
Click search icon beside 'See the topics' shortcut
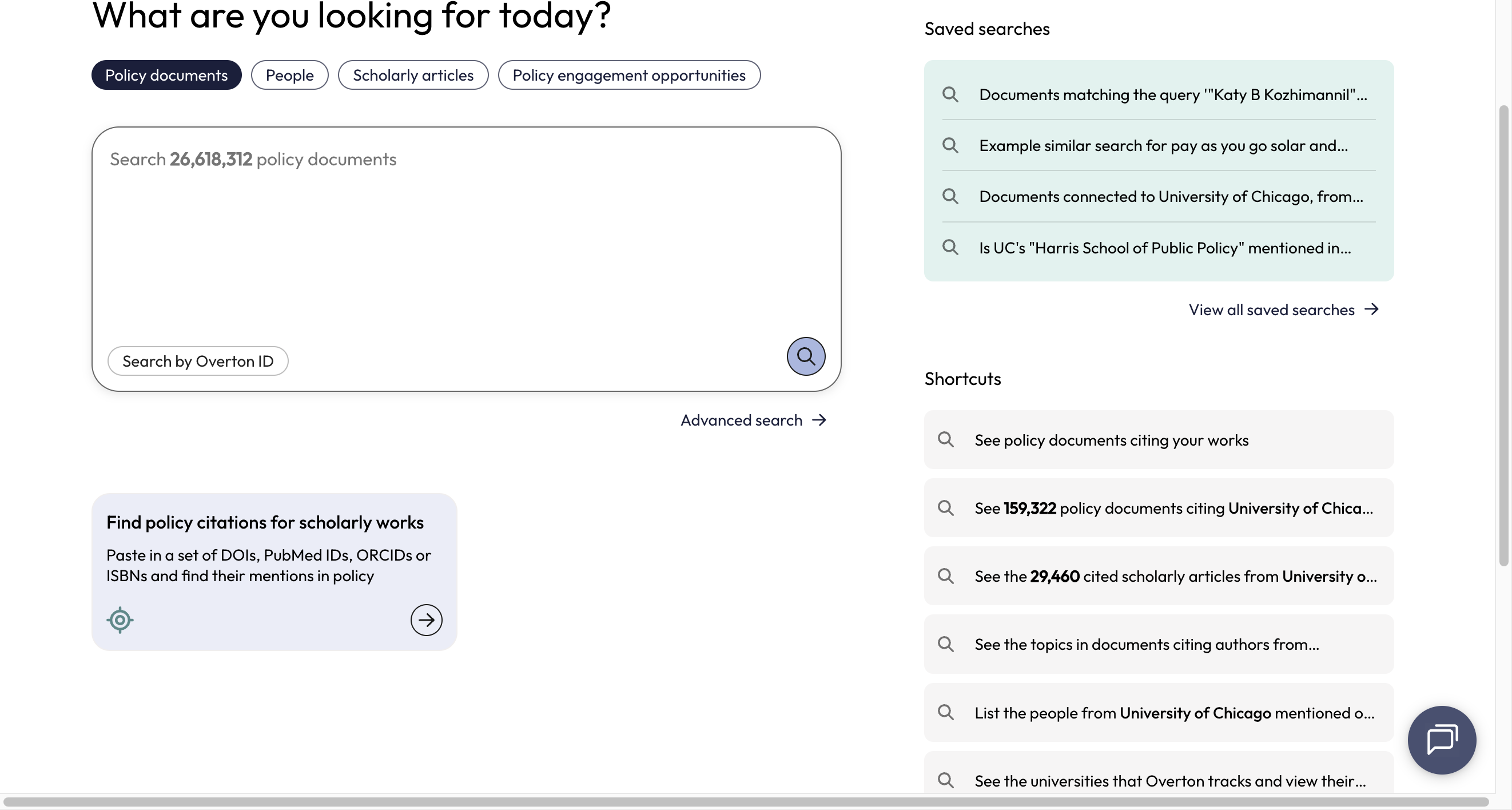tap(946, 644)
